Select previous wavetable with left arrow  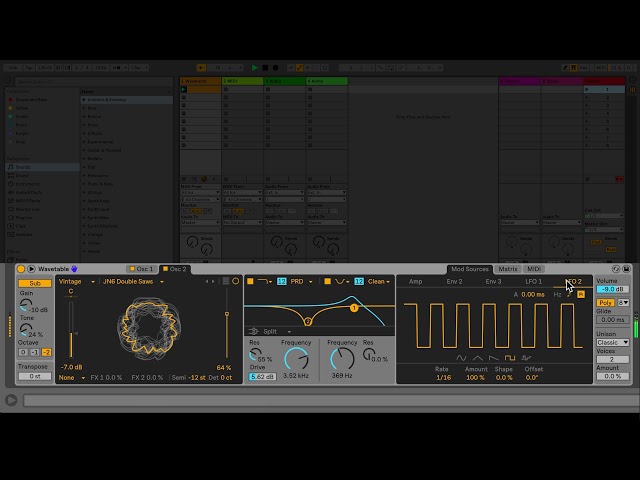pos(207,281)
